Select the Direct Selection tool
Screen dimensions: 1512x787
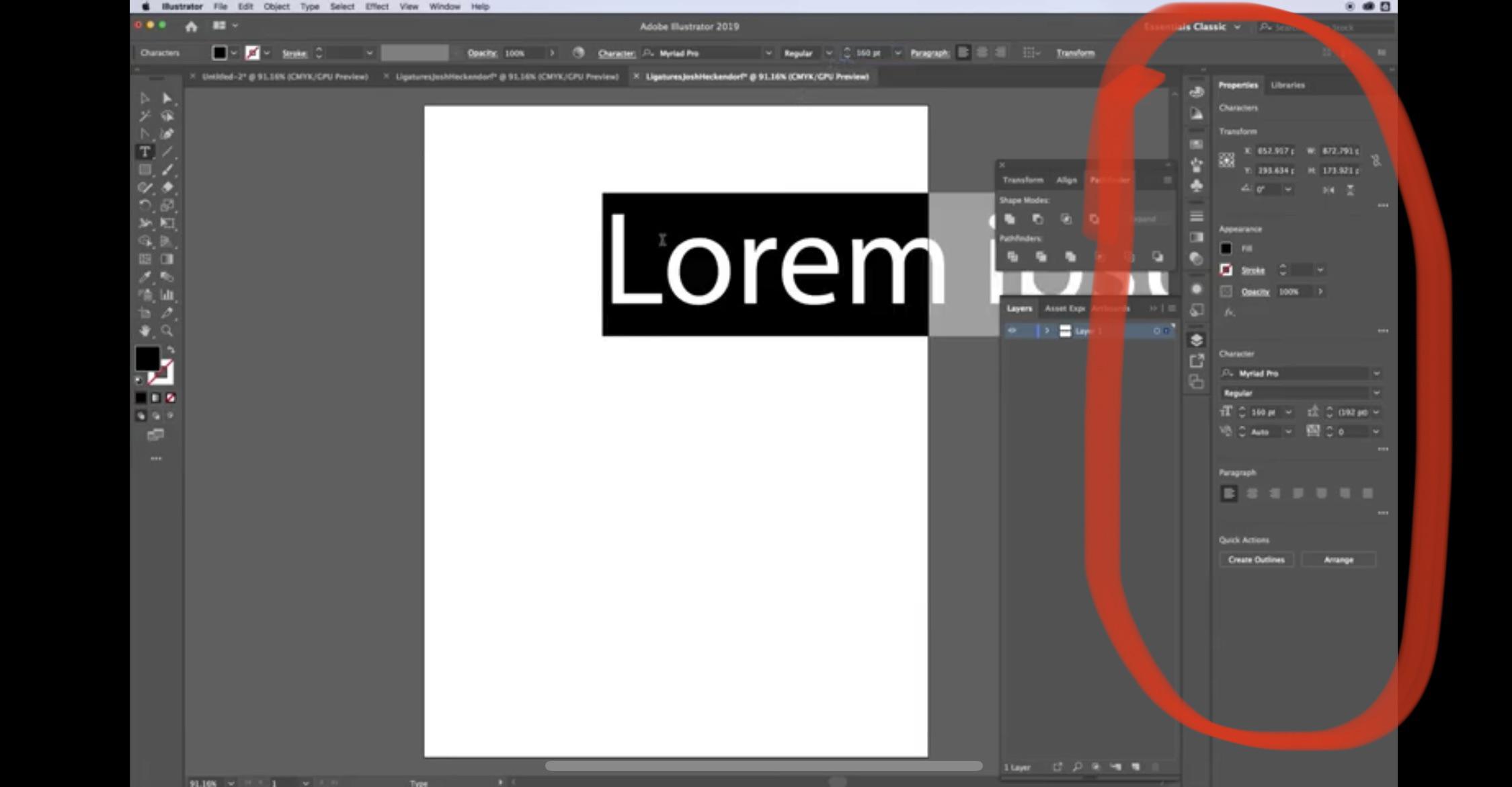pos(167,98)
